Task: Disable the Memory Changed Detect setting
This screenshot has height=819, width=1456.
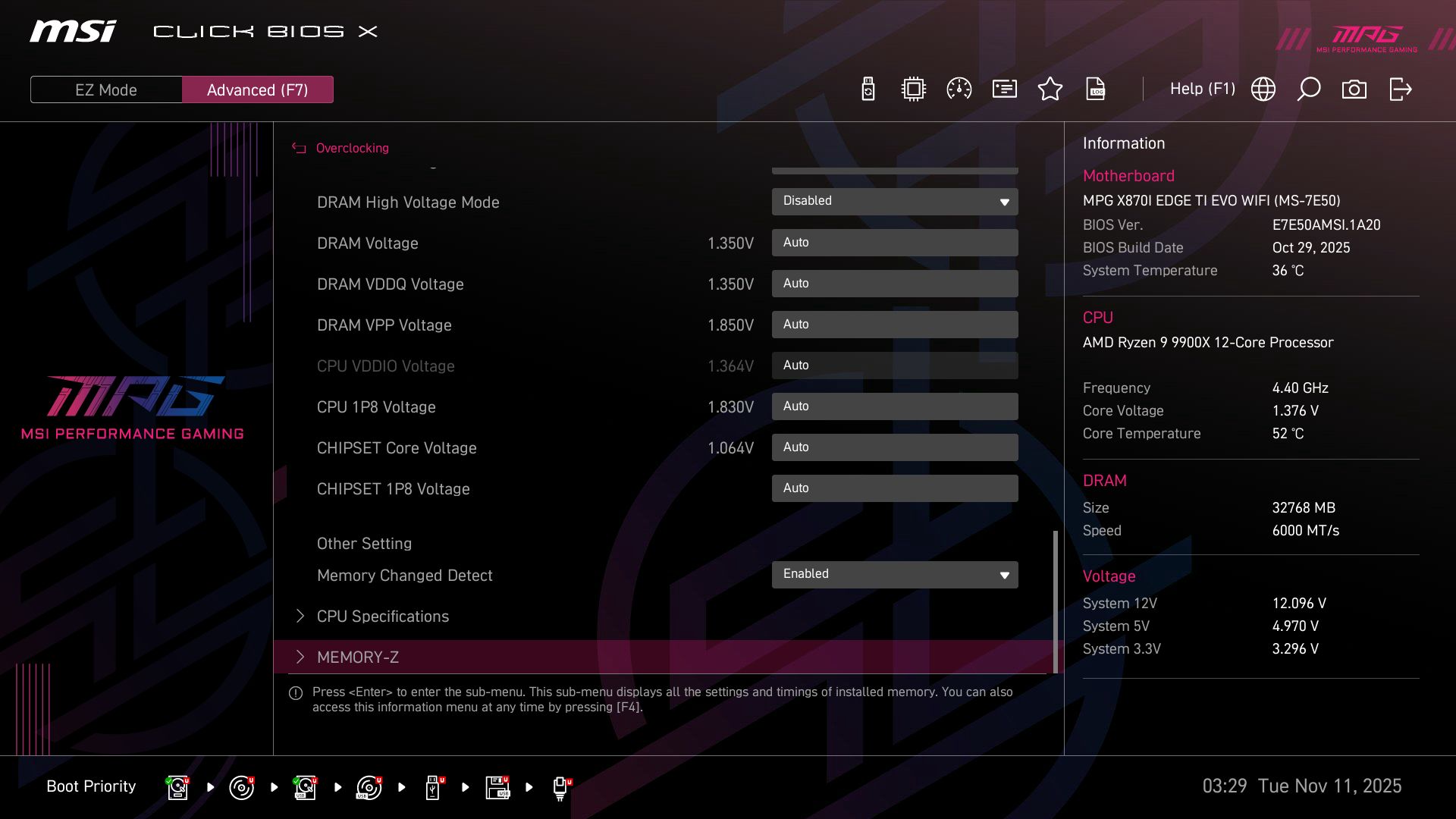Action: (894, 574)
